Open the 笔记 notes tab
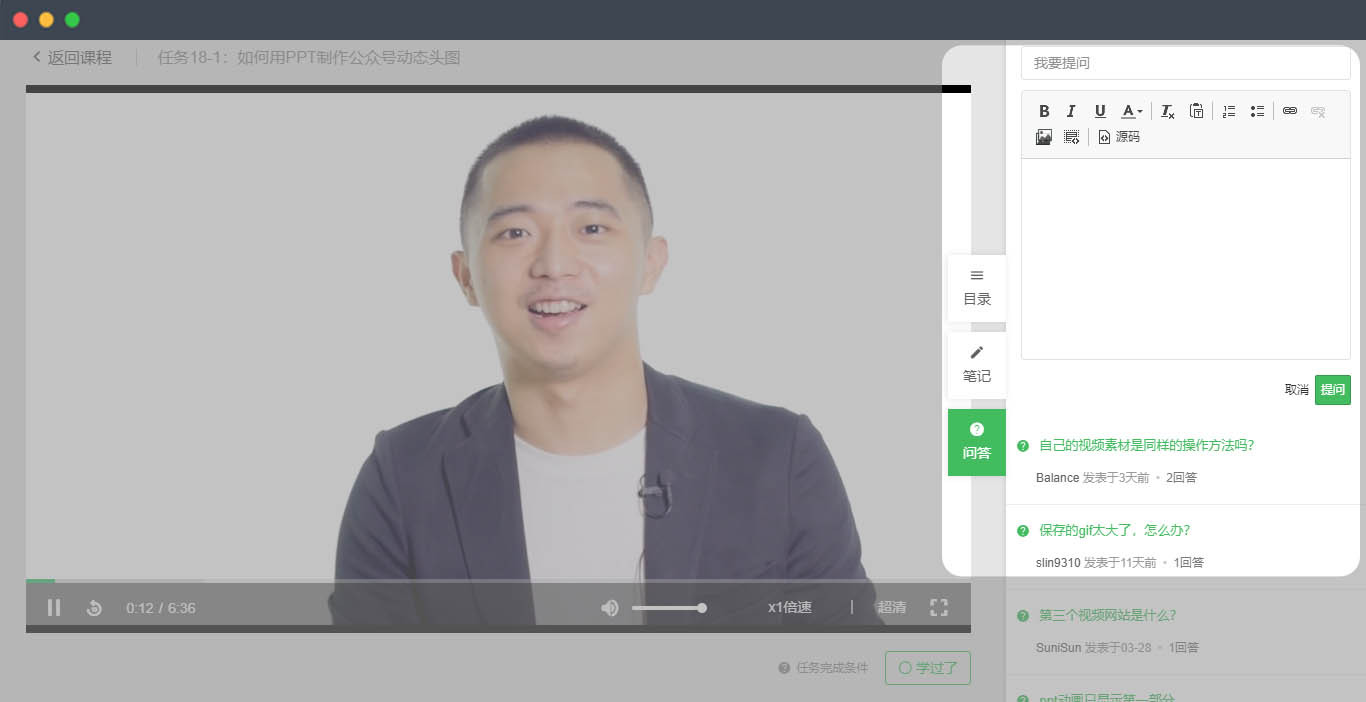Viewport: 1366px width, 702px height. [x=977, y=365]
